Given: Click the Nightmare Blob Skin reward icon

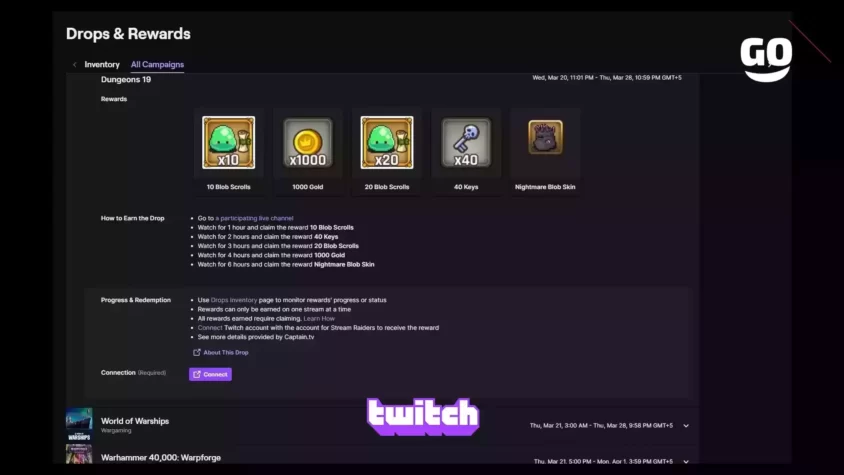Looking at the screenshot, I should [545, 137].
